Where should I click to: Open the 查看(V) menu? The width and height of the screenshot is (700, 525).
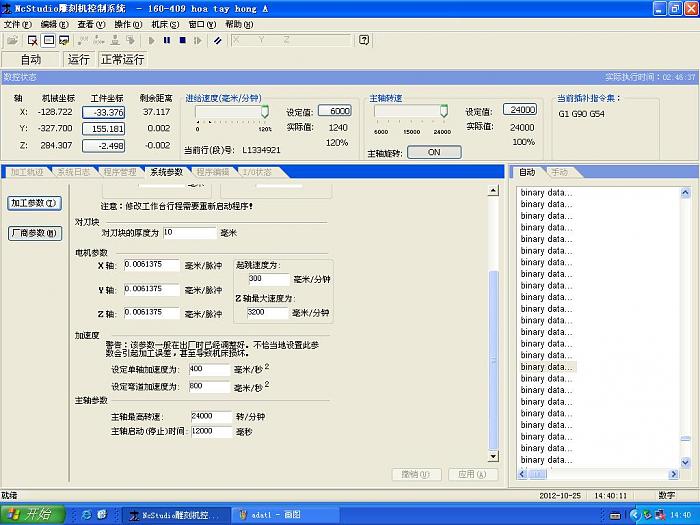(x=91, y=25)
